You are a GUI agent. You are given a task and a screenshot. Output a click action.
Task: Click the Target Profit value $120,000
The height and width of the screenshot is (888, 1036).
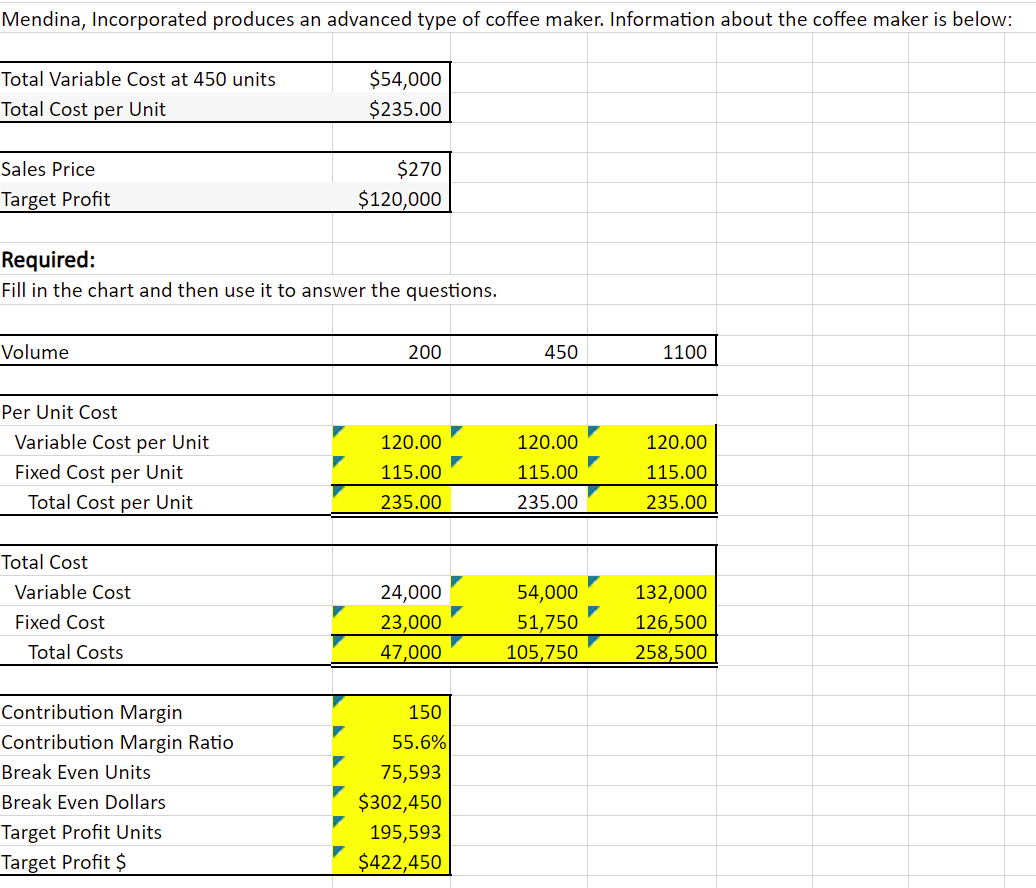point(392,198)
